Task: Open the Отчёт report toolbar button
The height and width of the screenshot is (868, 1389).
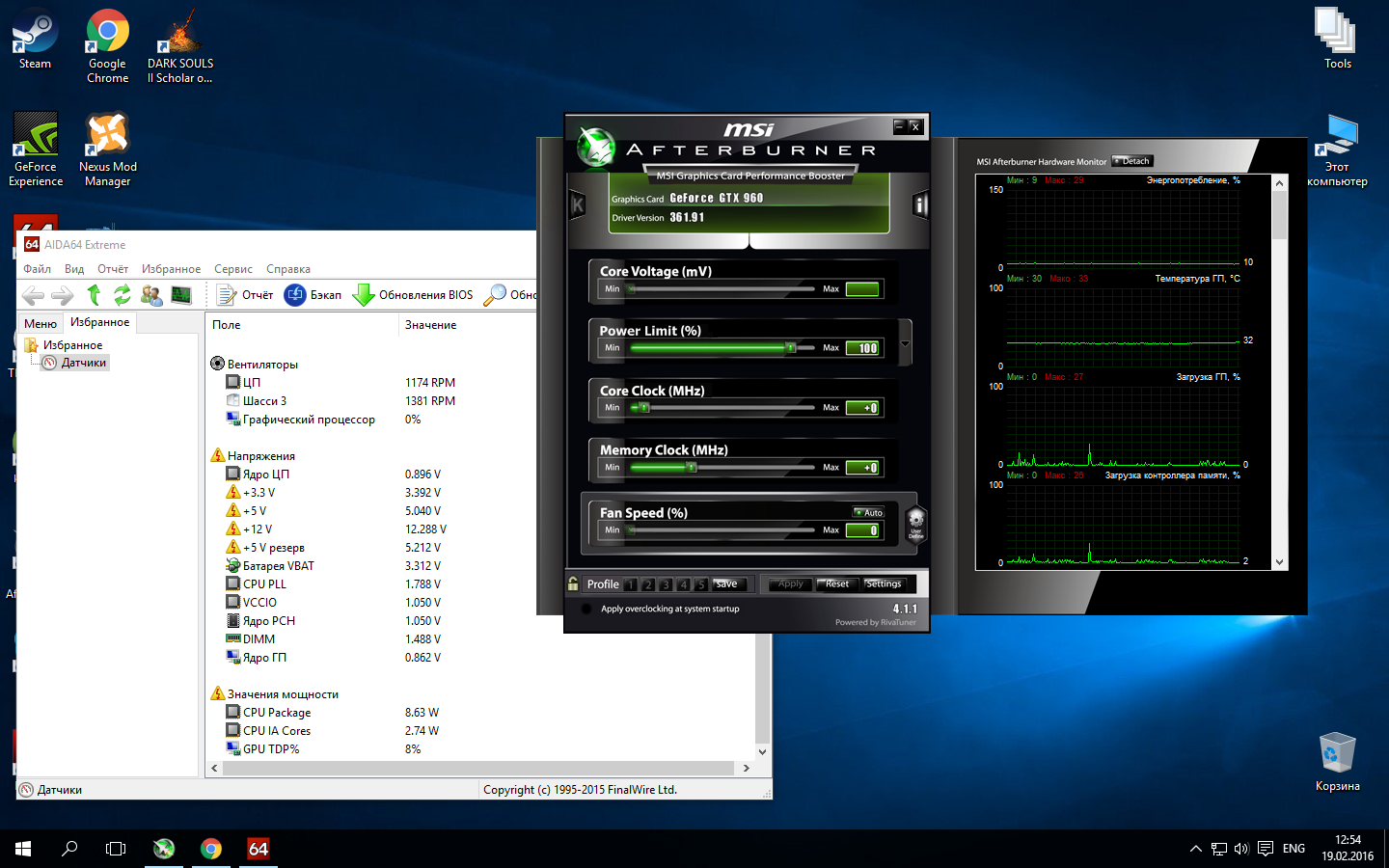Action: click(245, 295)
